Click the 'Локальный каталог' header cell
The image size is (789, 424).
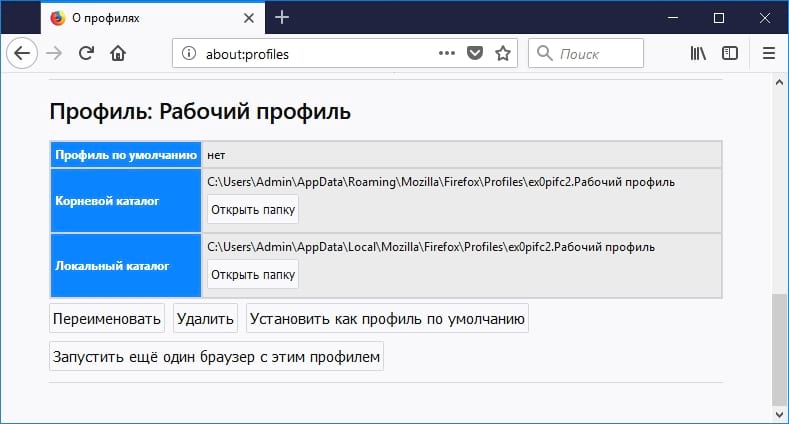[126, 266]
